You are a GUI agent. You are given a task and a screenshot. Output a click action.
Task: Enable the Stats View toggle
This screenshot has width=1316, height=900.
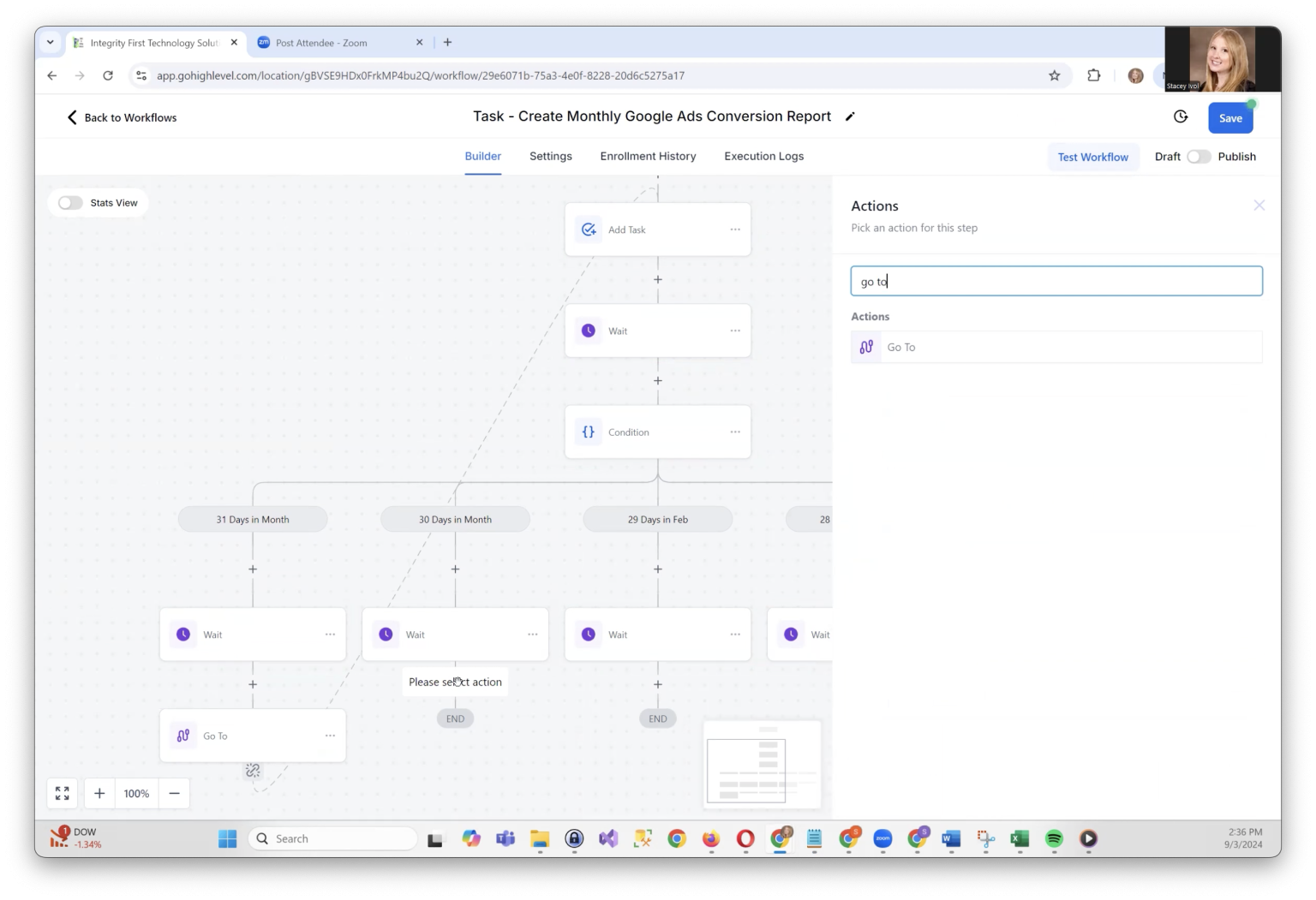[70, 202]
